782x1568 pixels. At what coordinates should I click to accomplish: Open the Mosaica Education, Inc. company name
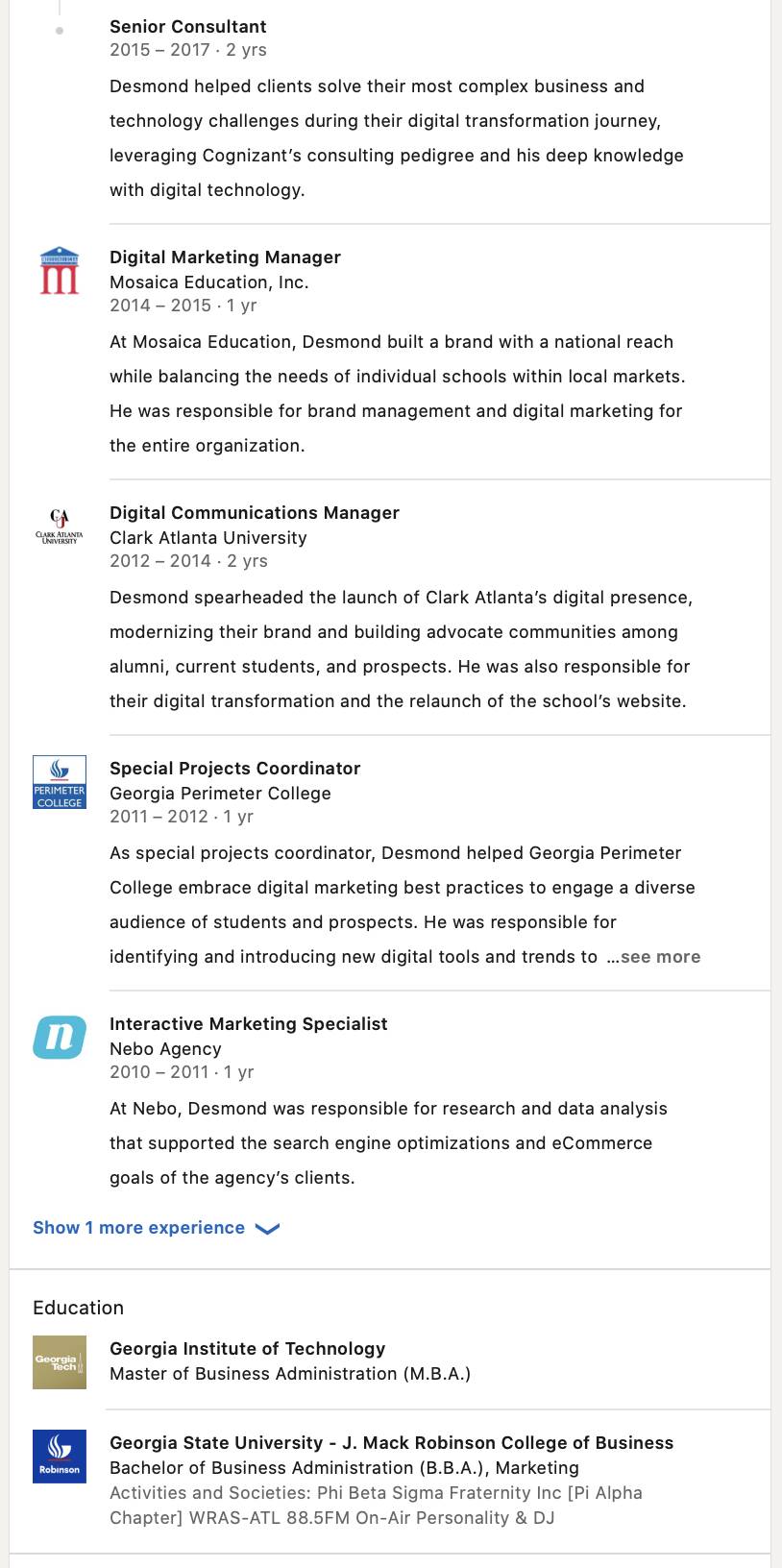[x=208, y=282]
